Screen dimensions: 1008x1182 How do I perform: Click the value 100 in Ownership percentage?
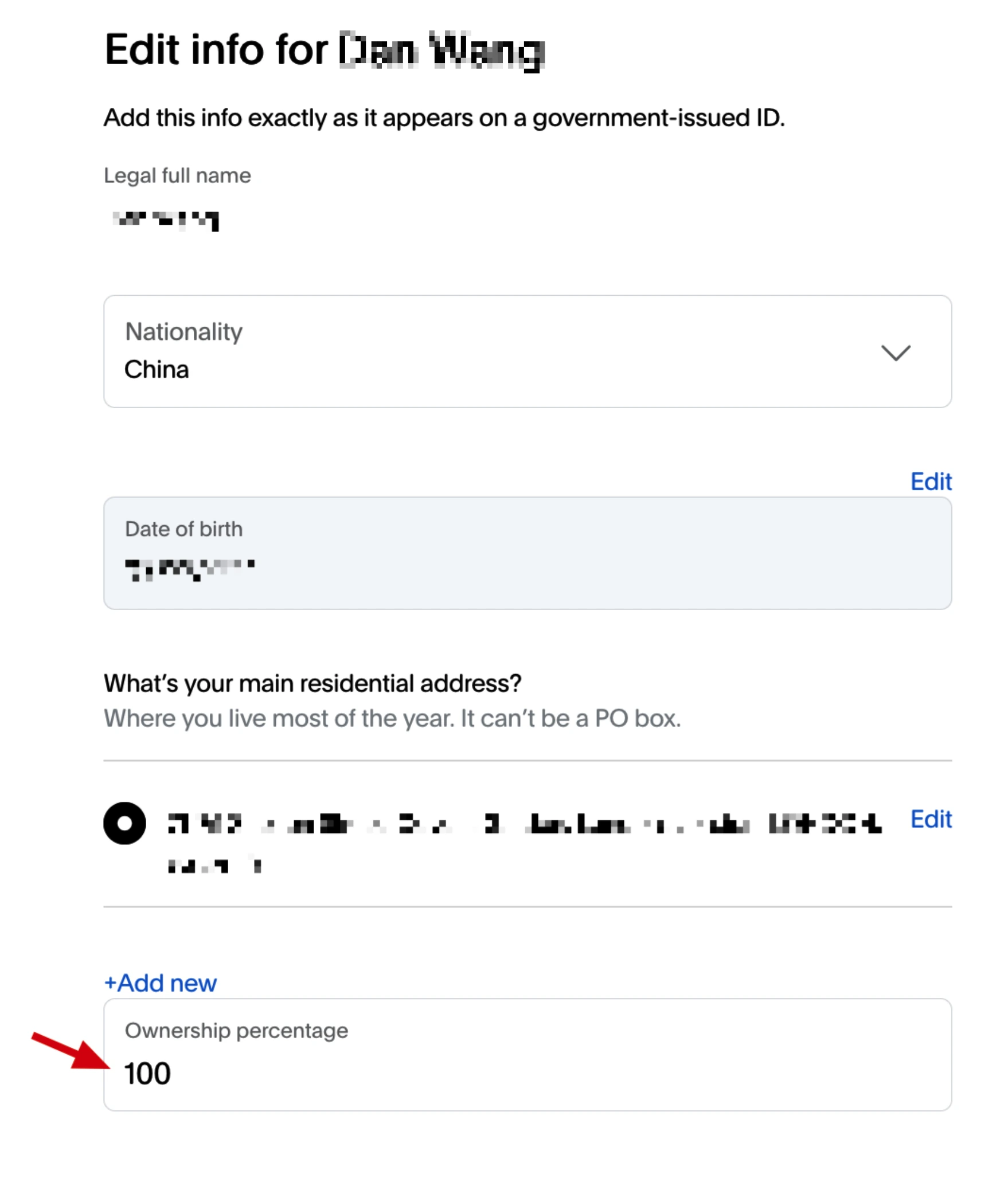[147, 1074]
